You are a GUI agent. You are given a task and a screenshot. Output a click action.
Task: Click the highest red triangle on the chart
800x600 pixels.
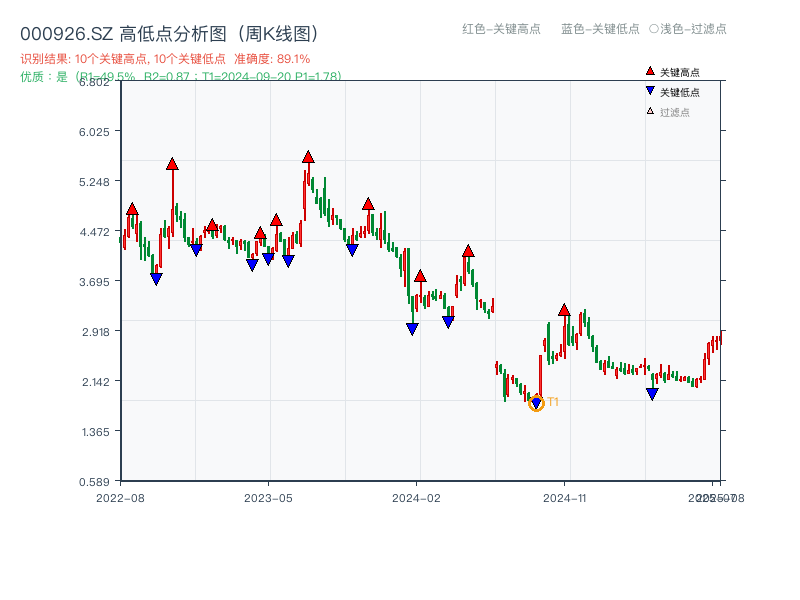pos(308,157)
